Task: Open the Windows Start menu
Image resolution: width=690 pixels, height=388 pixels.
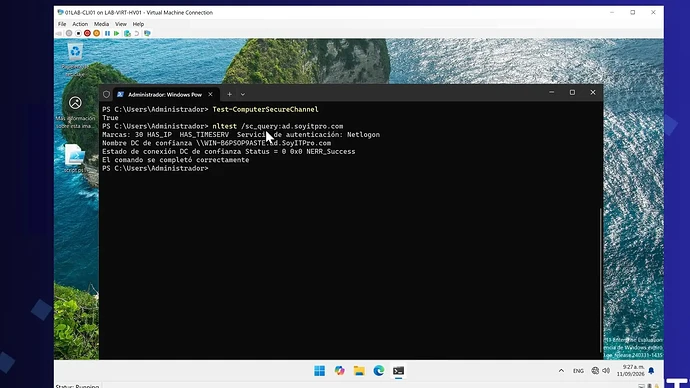Action: tap(319, 371)
